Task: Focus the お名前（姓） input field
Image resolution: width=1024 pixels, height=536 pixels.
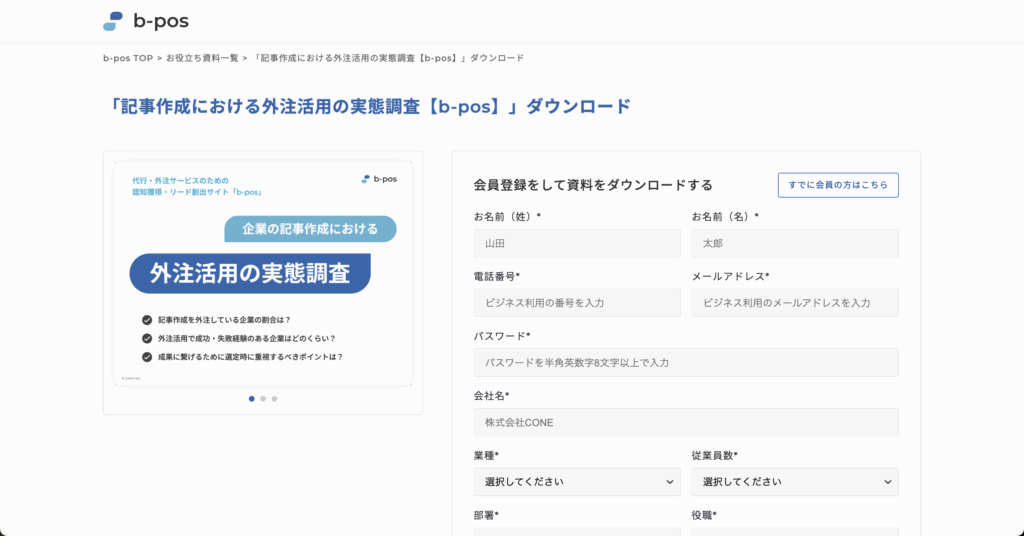Action: [x=577, y=243]
